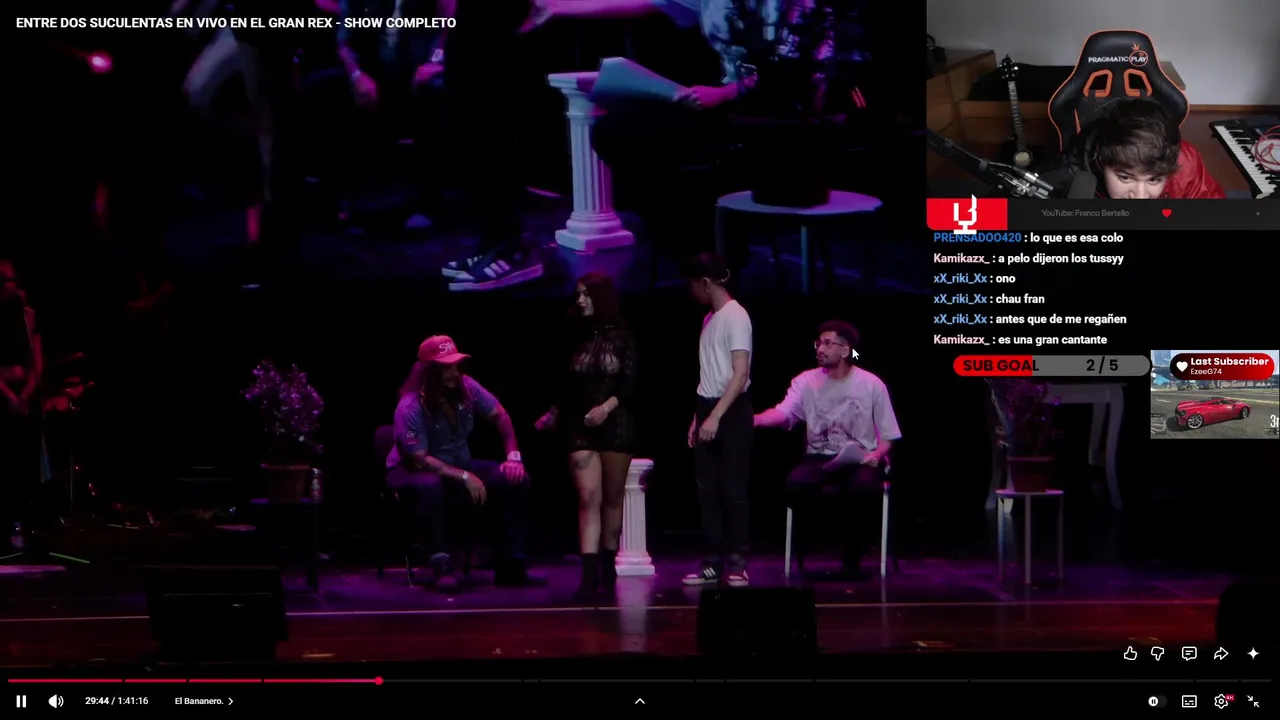Click the red progress bar scrubber handle
This screenshot has height=720, width=1280.
point(379,681)
